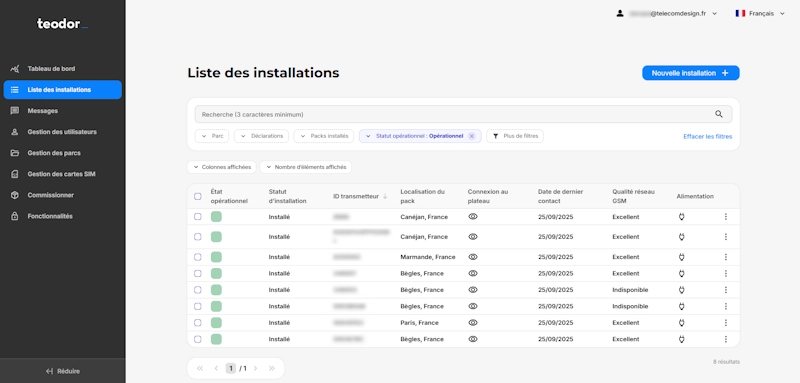Expand the Déclarations filter dropdown
The width and height of the screenshot is (800, 383).
click(x=262, y=136)
